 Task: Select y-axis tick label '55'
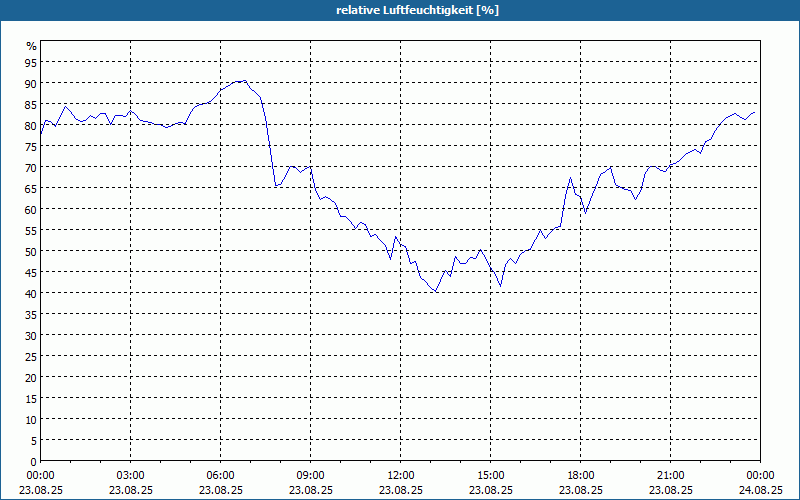pyautogui.click(x=31, y=231)
